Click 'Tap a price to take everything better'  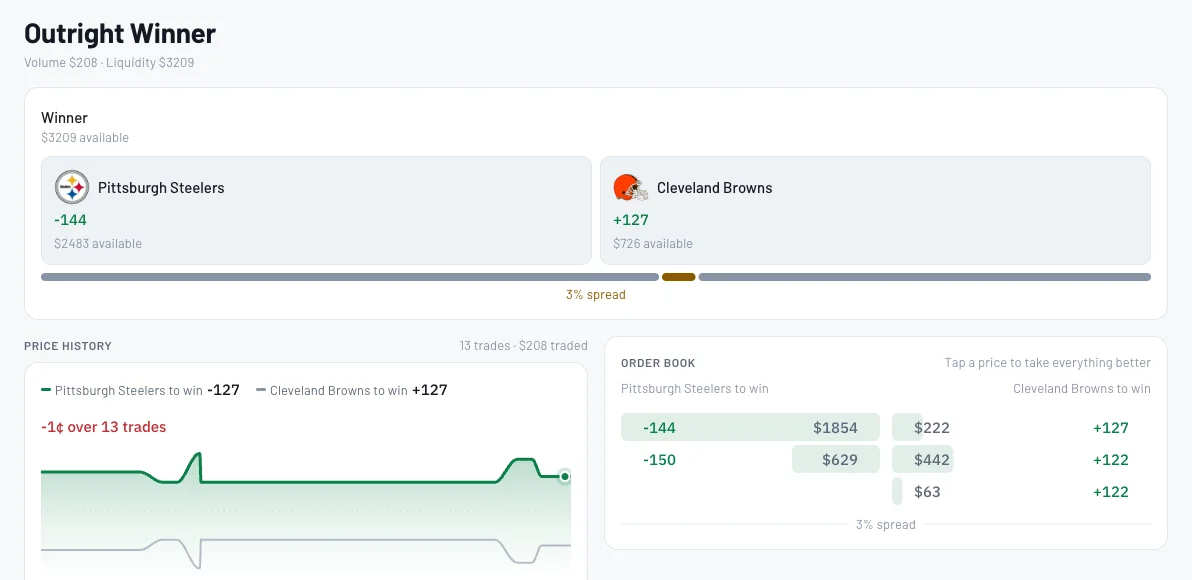[1048, 363]
